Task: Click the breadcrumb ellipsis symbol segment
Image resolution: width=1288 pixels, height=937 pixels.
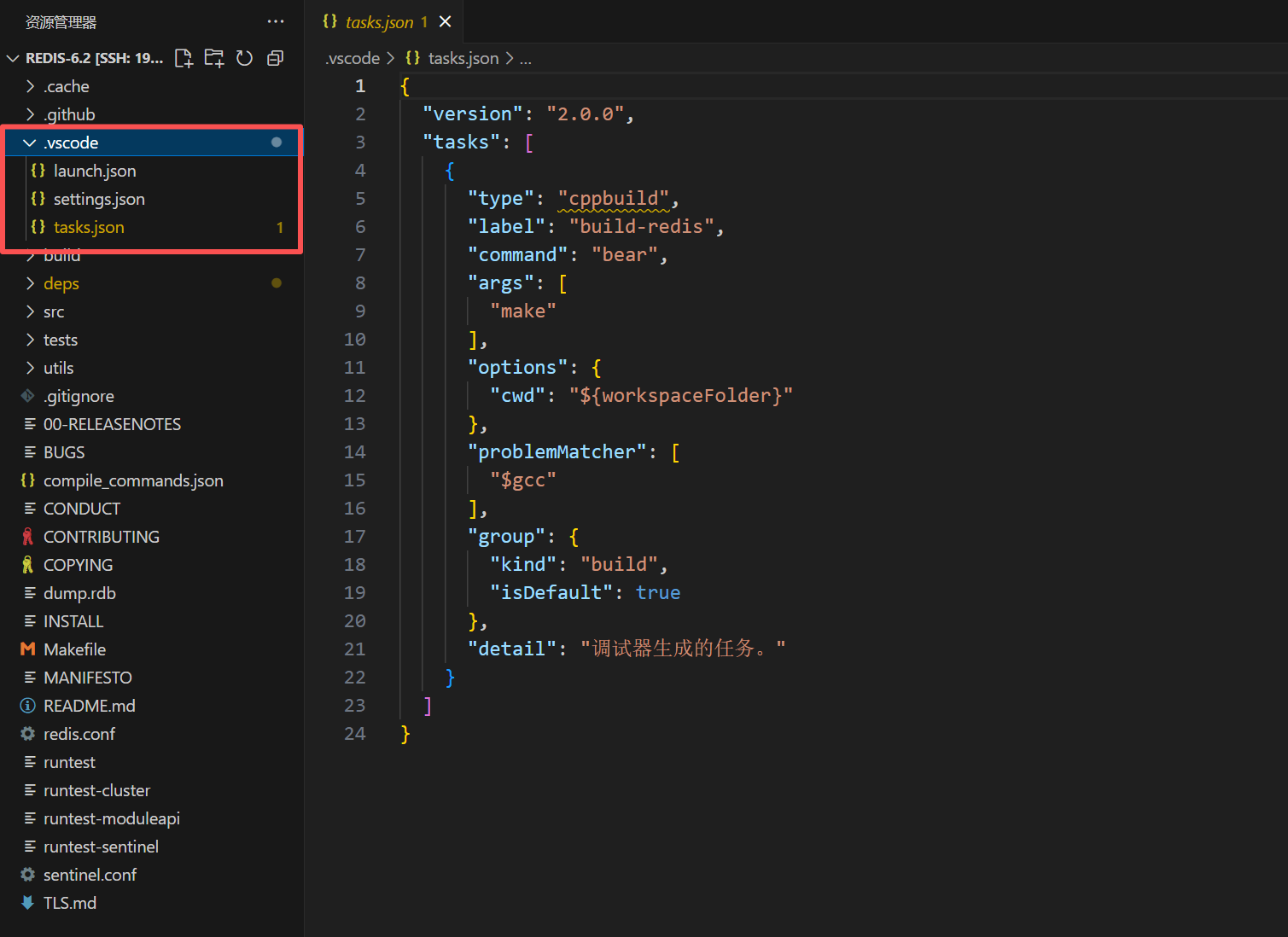Action: [x=525, y=58]
